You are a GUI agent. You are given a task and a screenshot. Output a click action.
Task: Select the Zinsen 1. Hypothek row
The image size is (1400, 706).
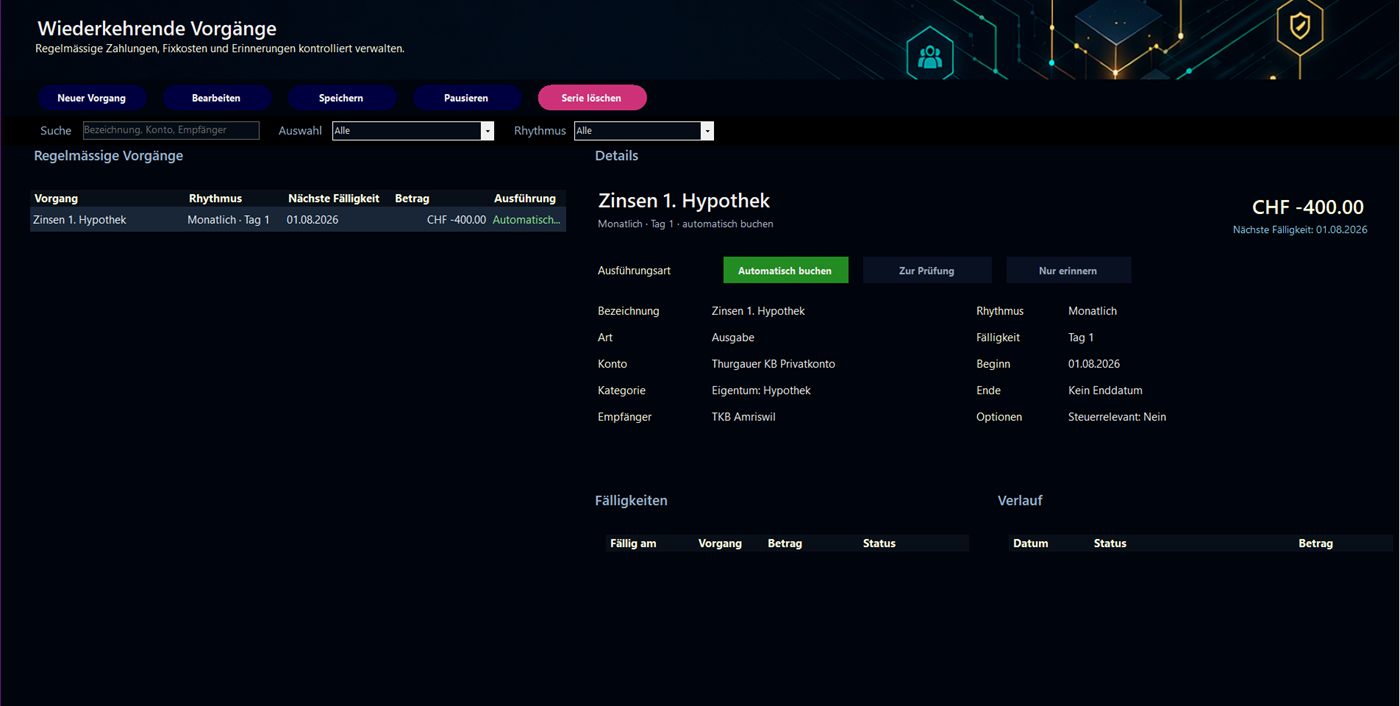[x=298, y=220]
